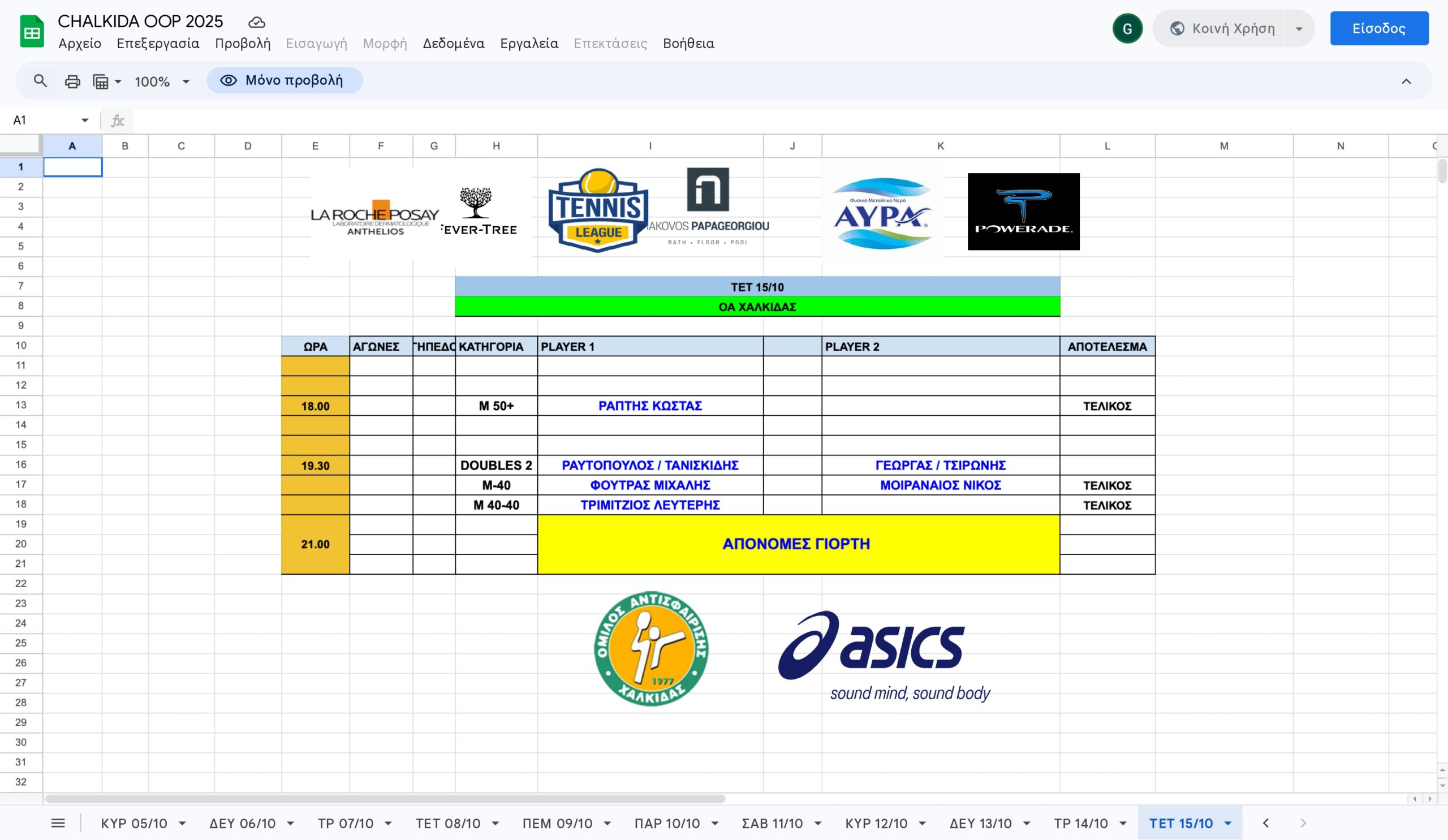Expand the Κοινή Χρήση dropdown arrow
The height and width of the screenshot is (840, 1448).
(x=1299, y=29)
